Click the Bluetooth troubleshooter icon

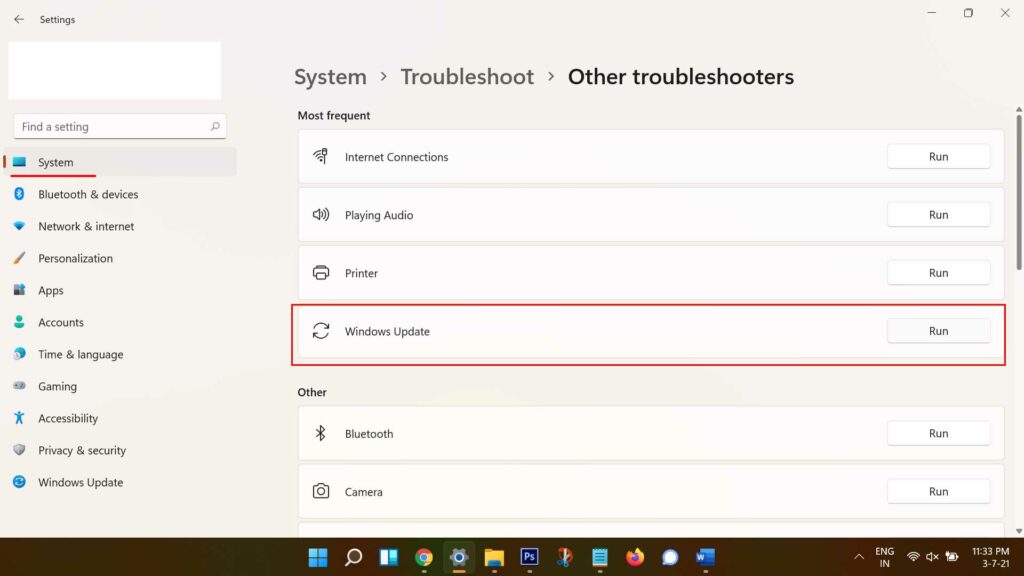320,433
